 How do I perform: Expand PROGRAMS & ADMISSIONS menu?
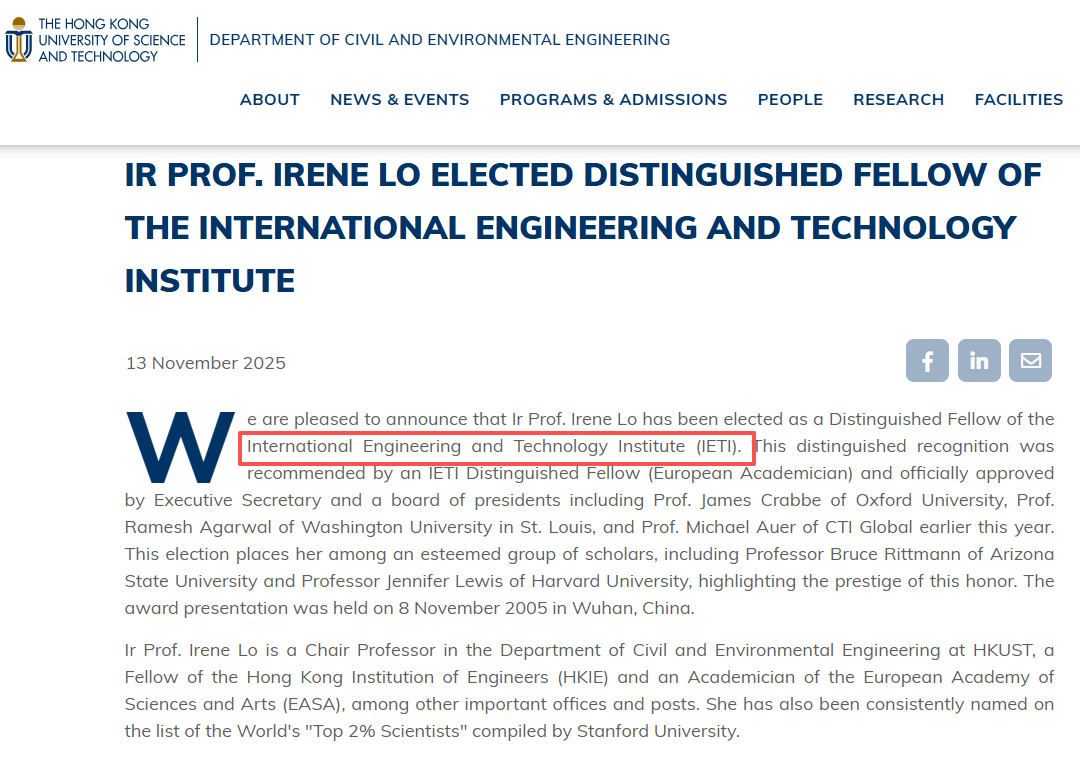[x=613, y=100]
